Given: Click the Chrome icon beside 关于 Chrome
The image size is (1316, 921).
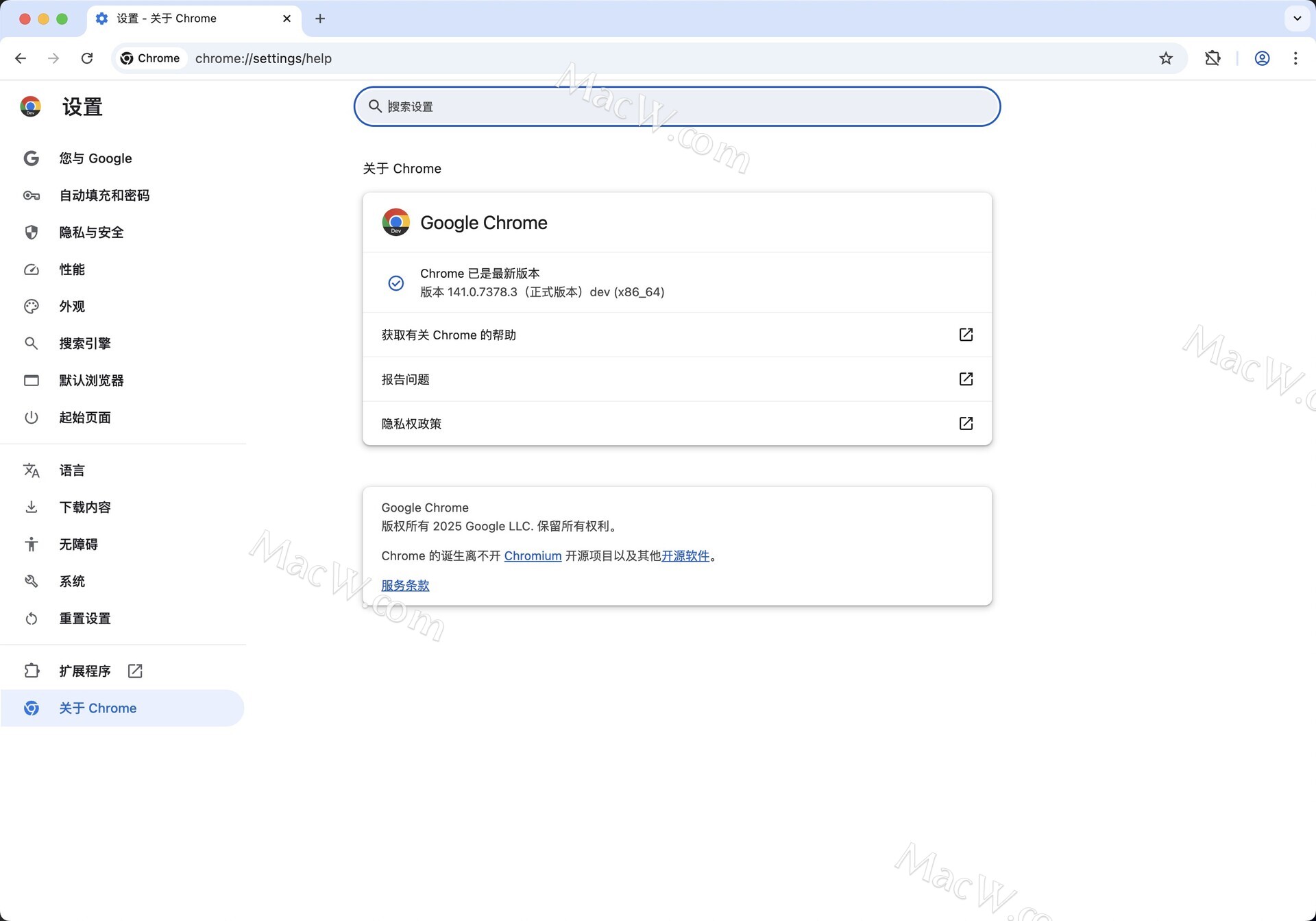Looking at the screenshot, I should pos(31,708).
